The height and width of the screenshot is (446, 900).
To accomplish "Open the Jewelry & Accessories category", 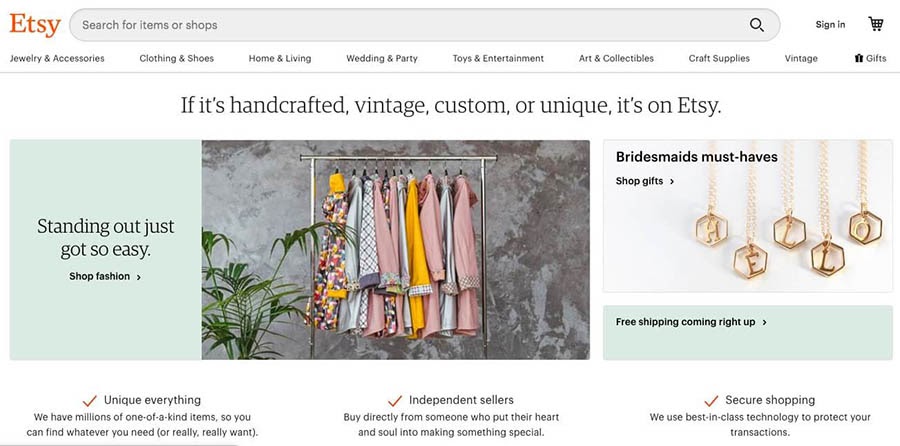I will click(57, 59).
